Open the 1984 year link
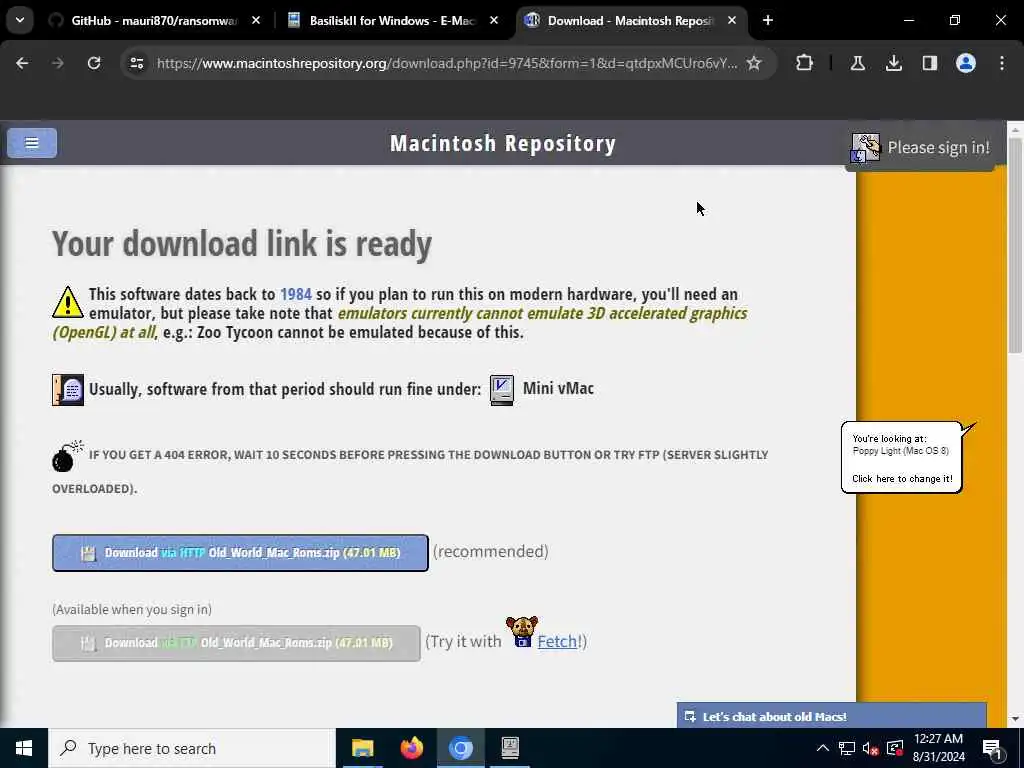The width and height of the screenshot is (1024, 768). 296,295
